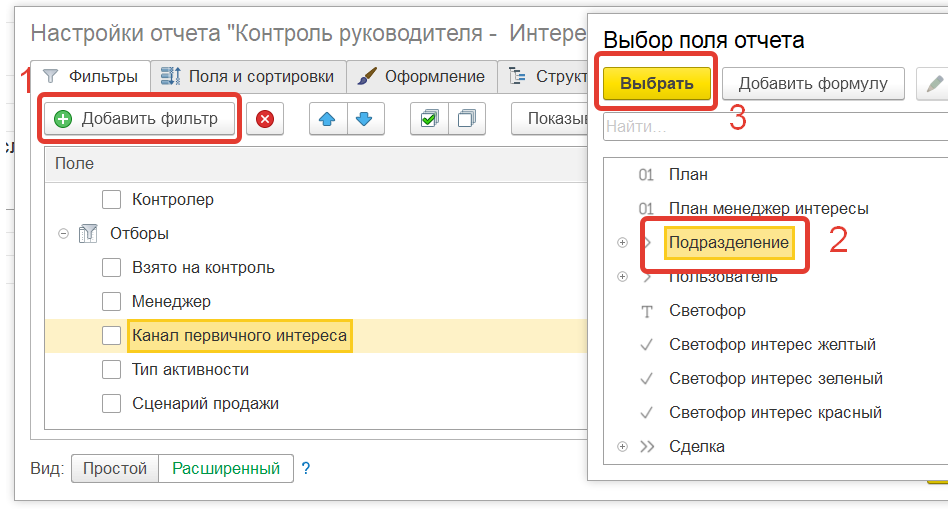Screen dimensions: 948x509
Task: Click the yellow Выбрать button
Action: [657, 84]
